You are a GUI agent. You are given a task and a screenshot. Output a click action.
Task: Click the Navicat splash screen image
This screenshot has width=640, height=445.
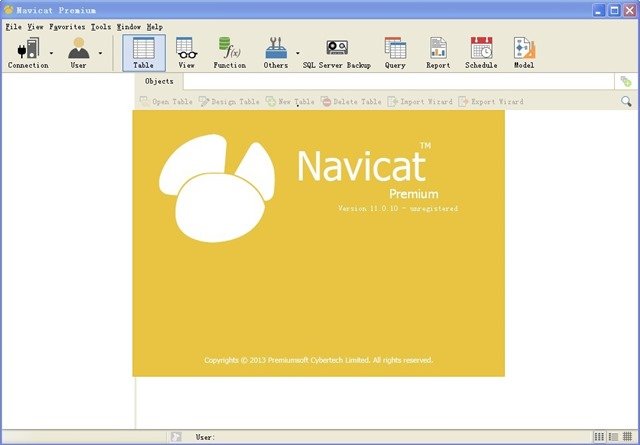click(319, 243)
